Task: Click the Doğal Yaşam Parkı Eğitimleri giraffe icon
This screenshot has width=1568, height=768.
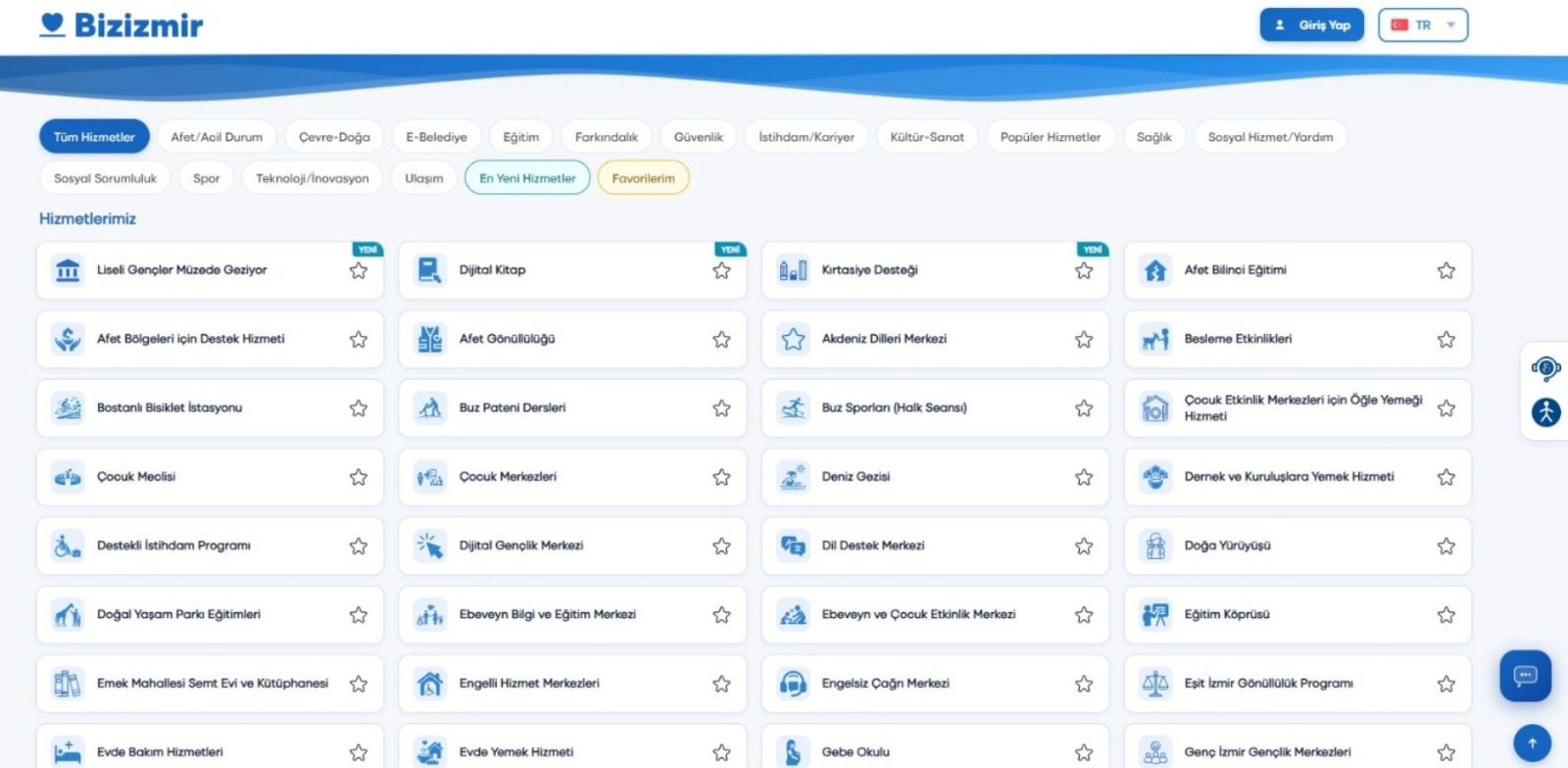Action: (x=68, y=614)
